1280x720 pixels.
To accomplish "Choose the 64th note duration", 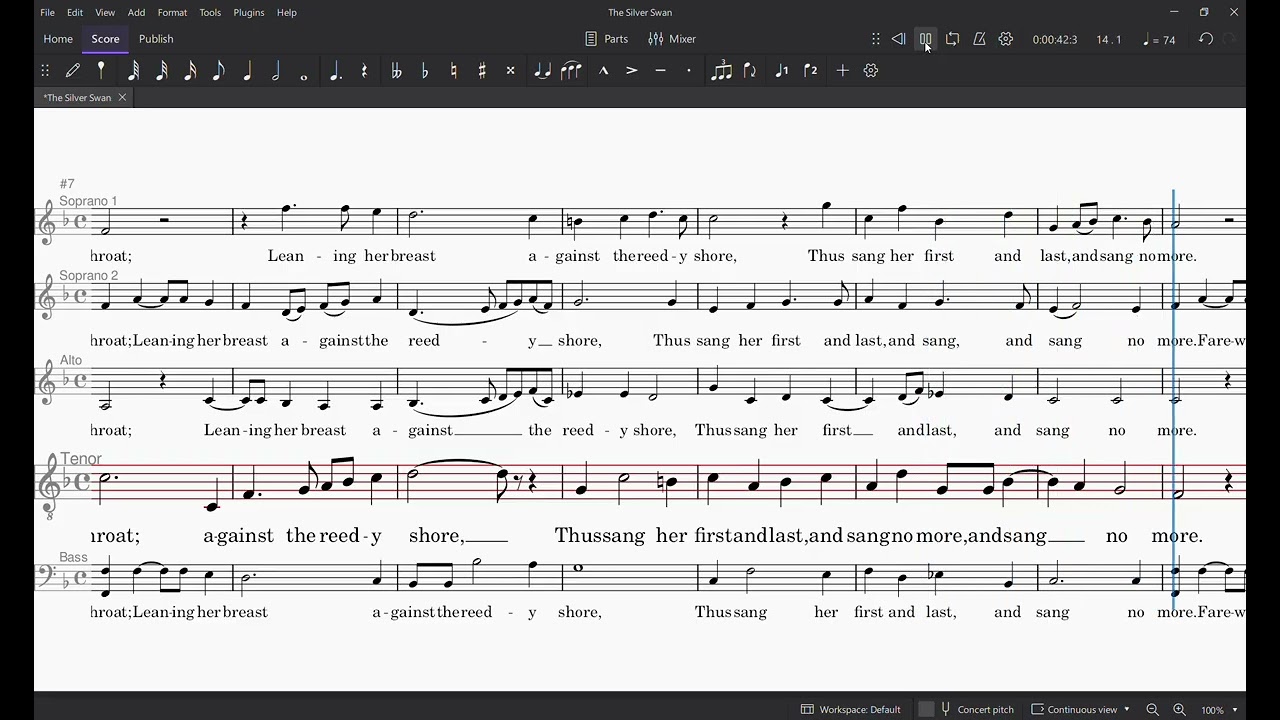I will coord(133,71).
